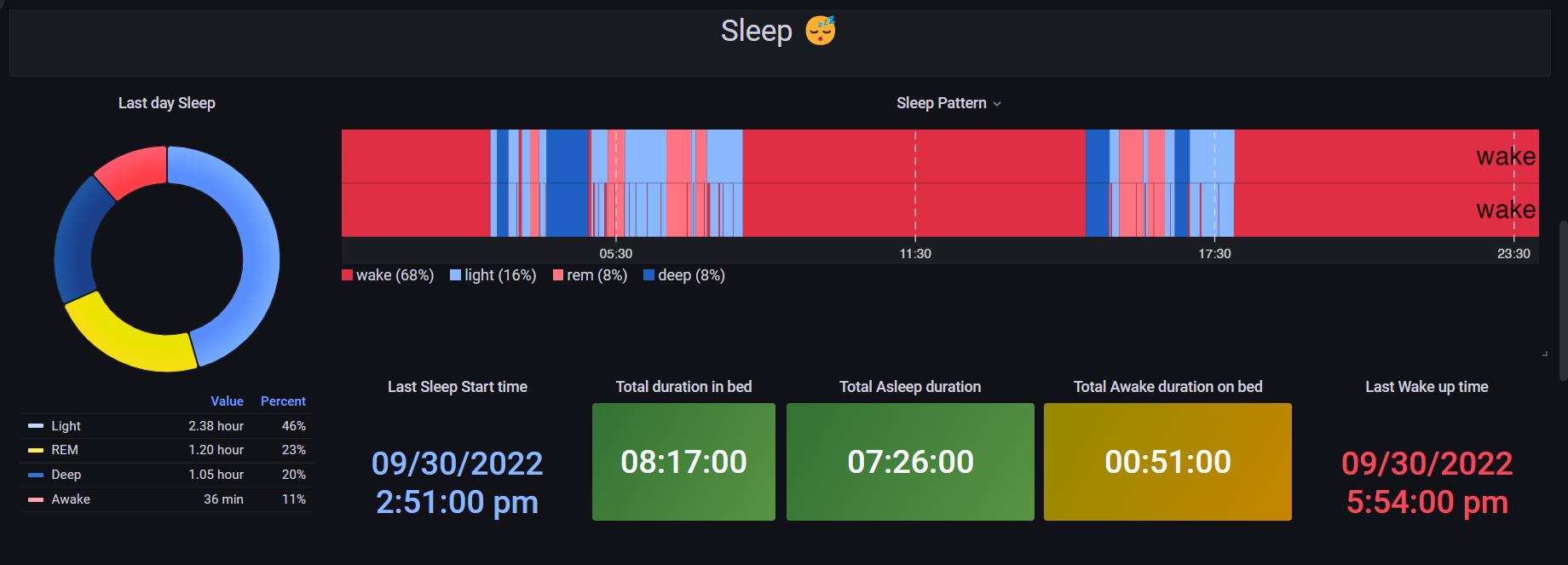Click the Light series color marker in the table
1568x565 pixels.
click(x=36, y=426)
